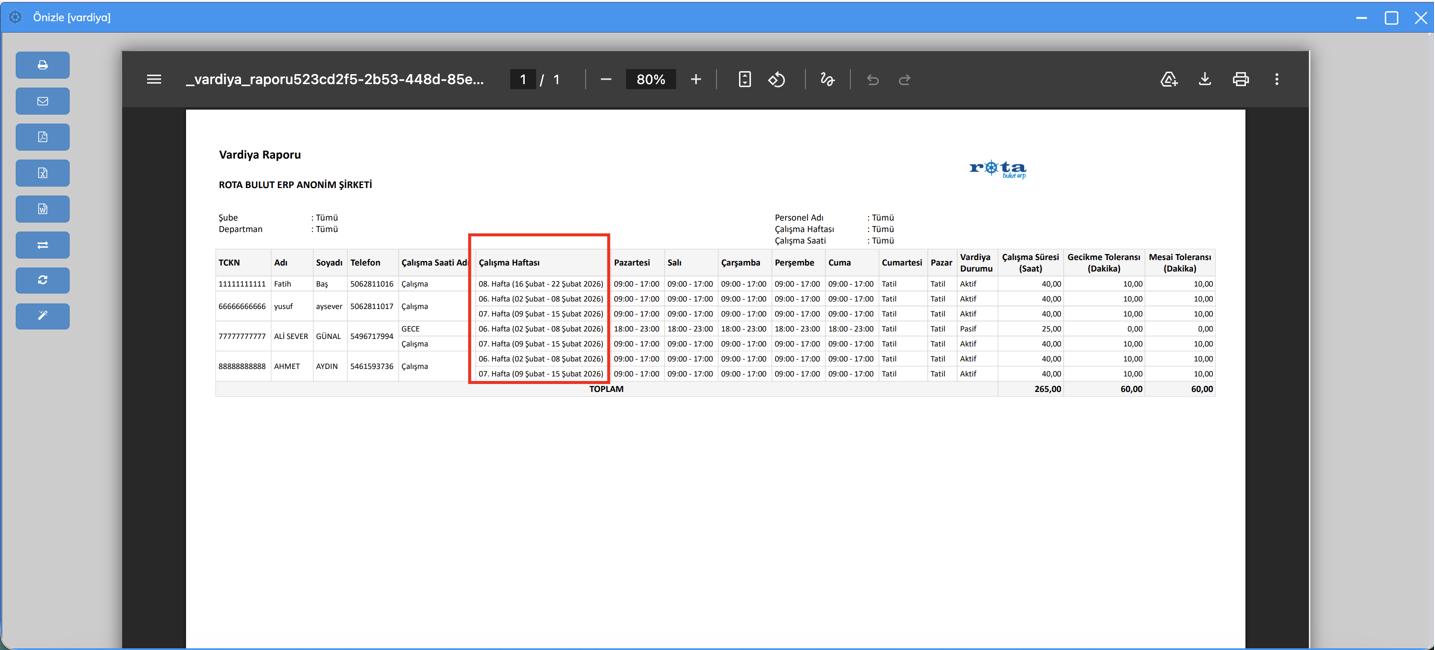This screenshot has width=1435, height=650.
Task: Click the swap arrows button in sidebar
Action: point(42,245)
